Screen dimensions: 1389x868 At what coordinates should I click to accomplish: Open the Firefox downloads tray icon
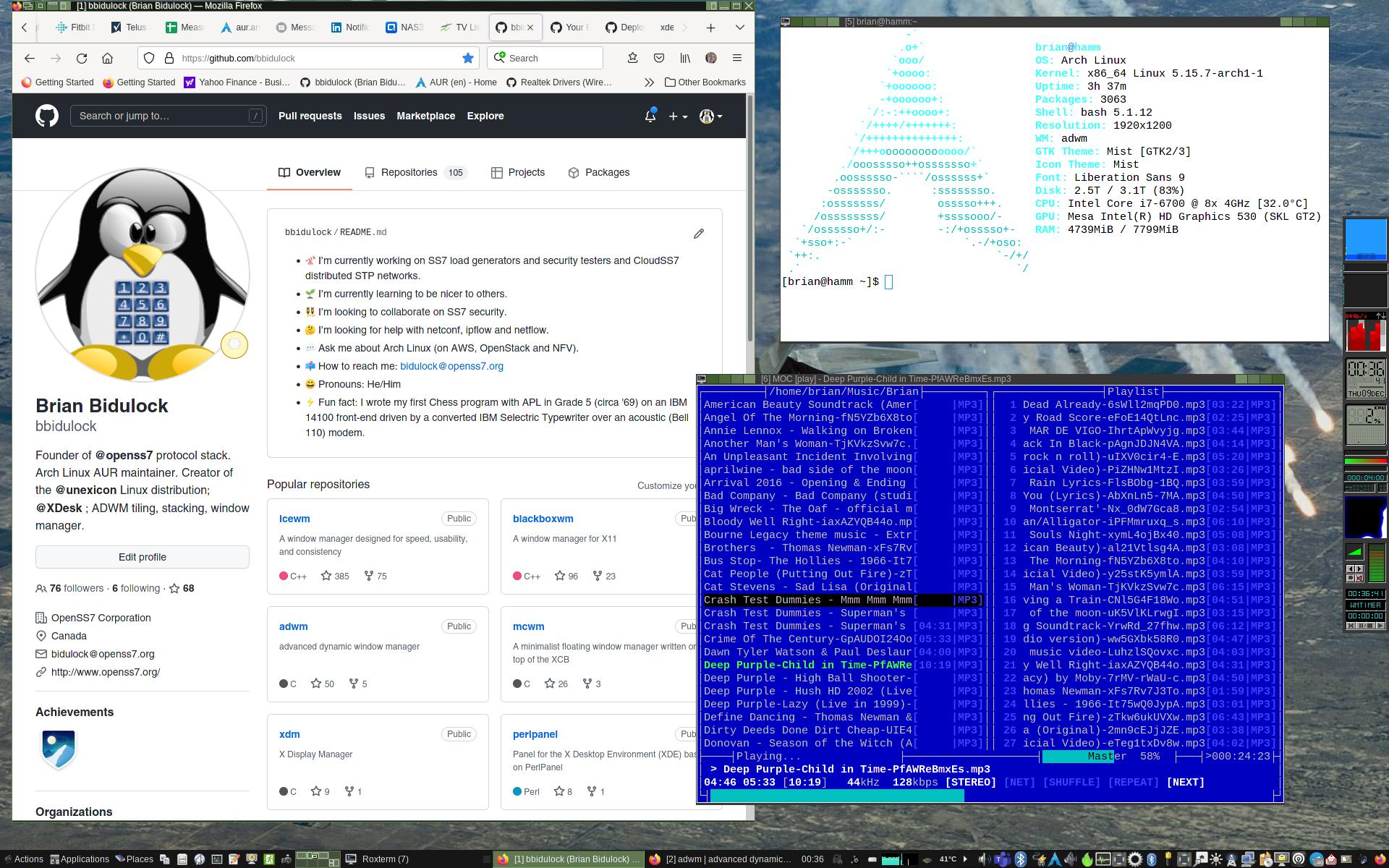point(632,58)
